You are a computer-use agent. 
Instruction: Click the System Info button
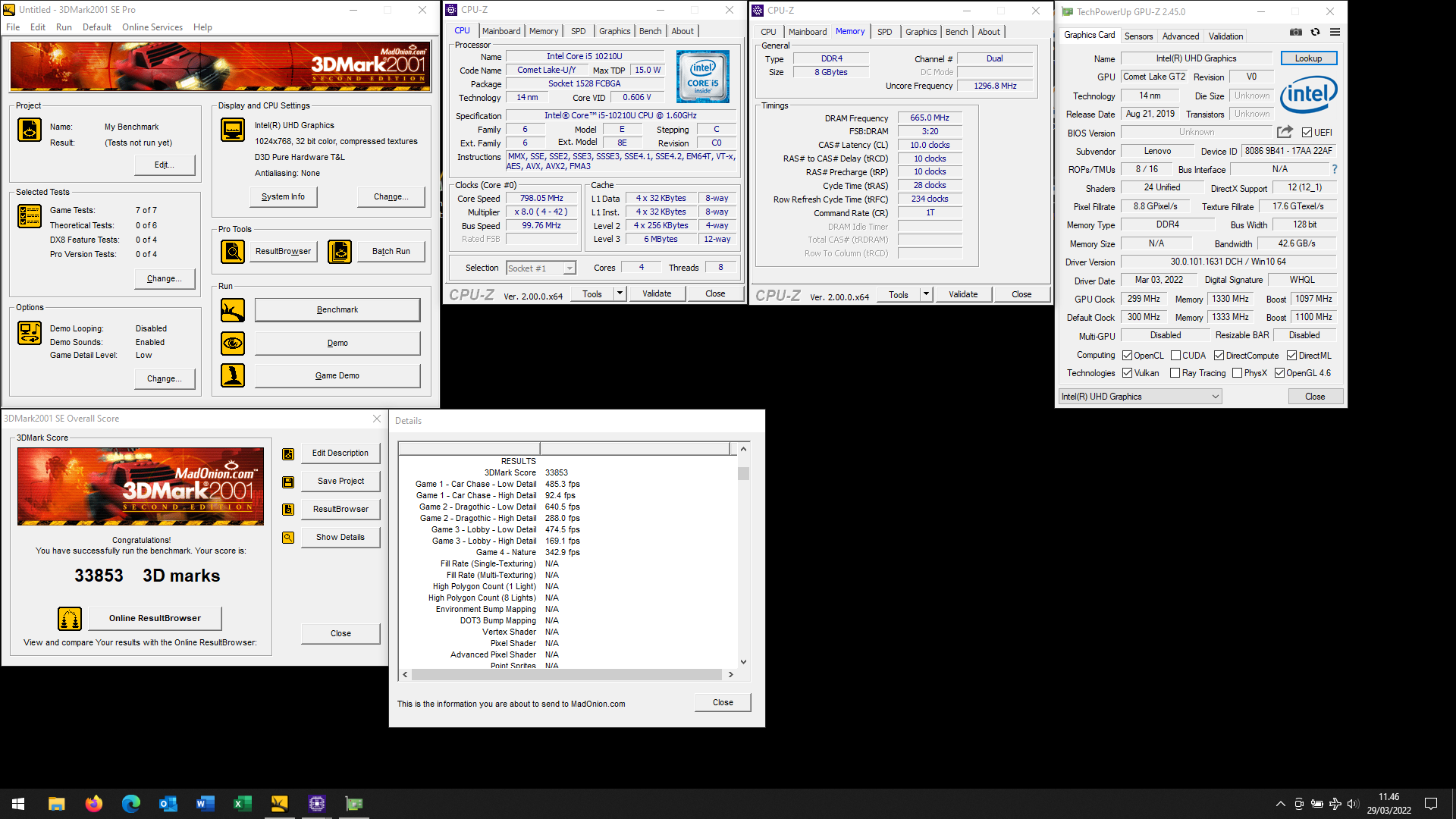tap(283, 197)
